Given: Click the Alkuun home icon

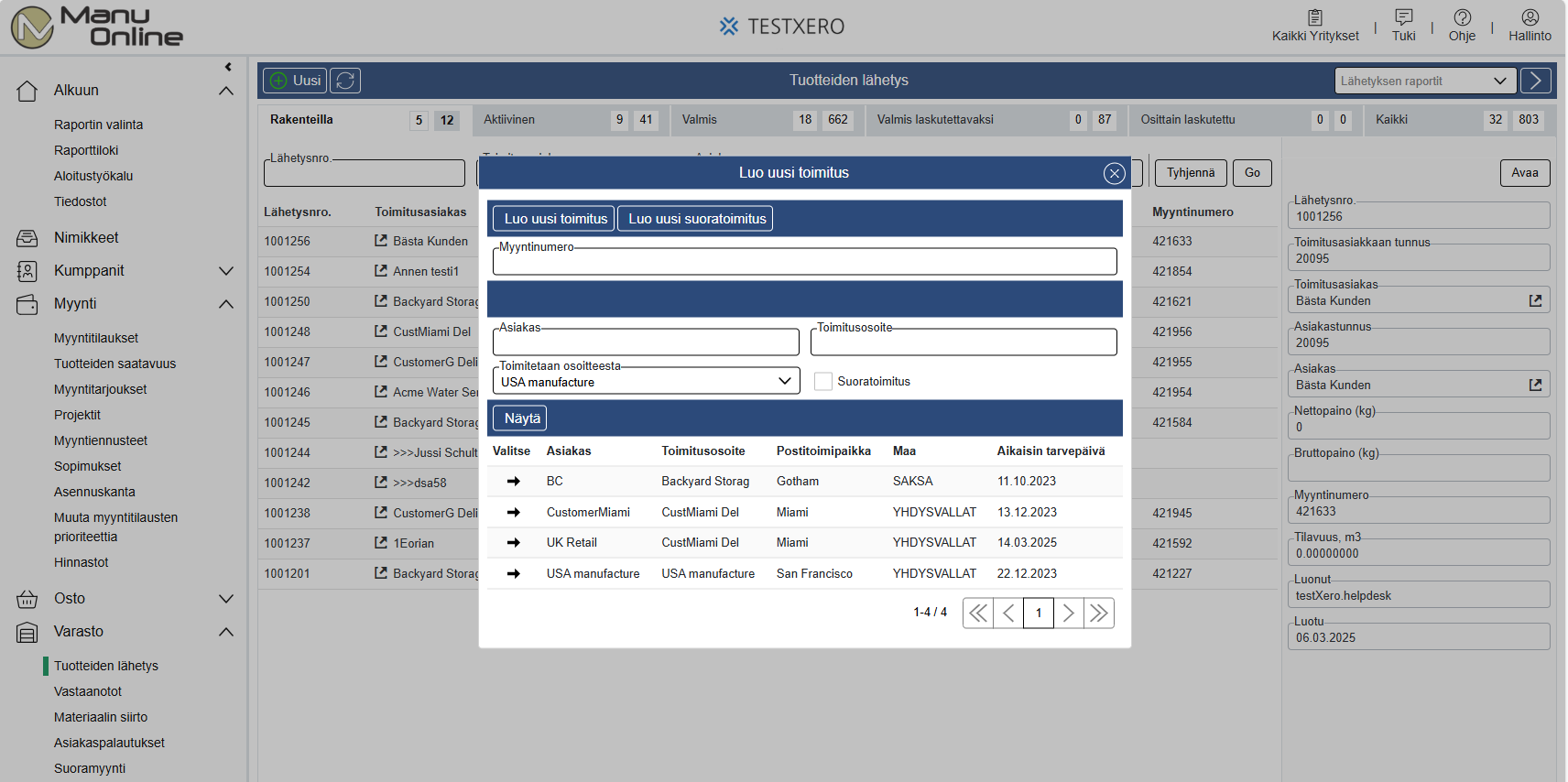Looking at the screenshot, I should tap(27, 91).
